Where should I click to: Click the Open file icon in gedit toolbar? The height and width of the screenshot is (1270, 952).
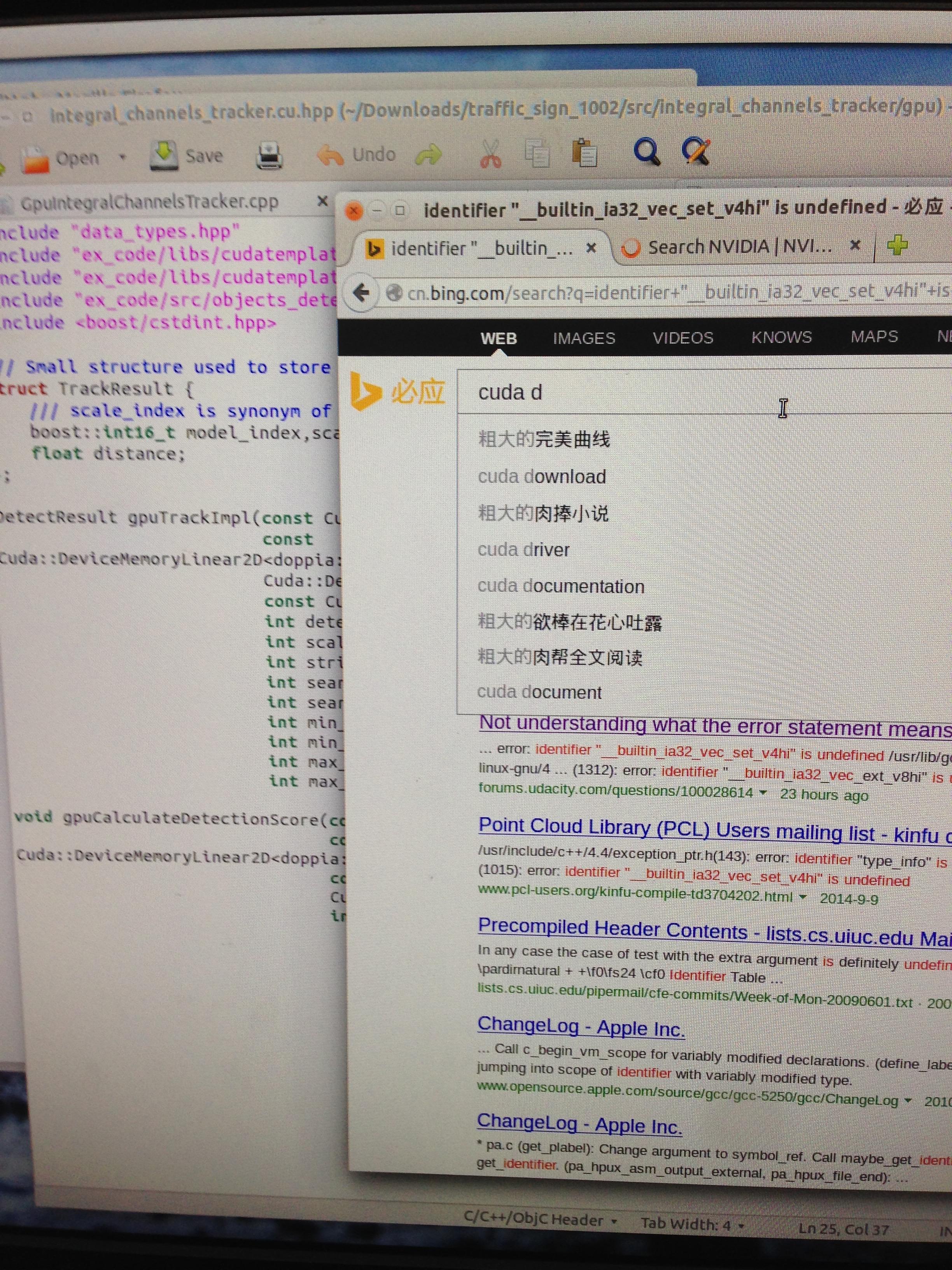tap(35, 160)
